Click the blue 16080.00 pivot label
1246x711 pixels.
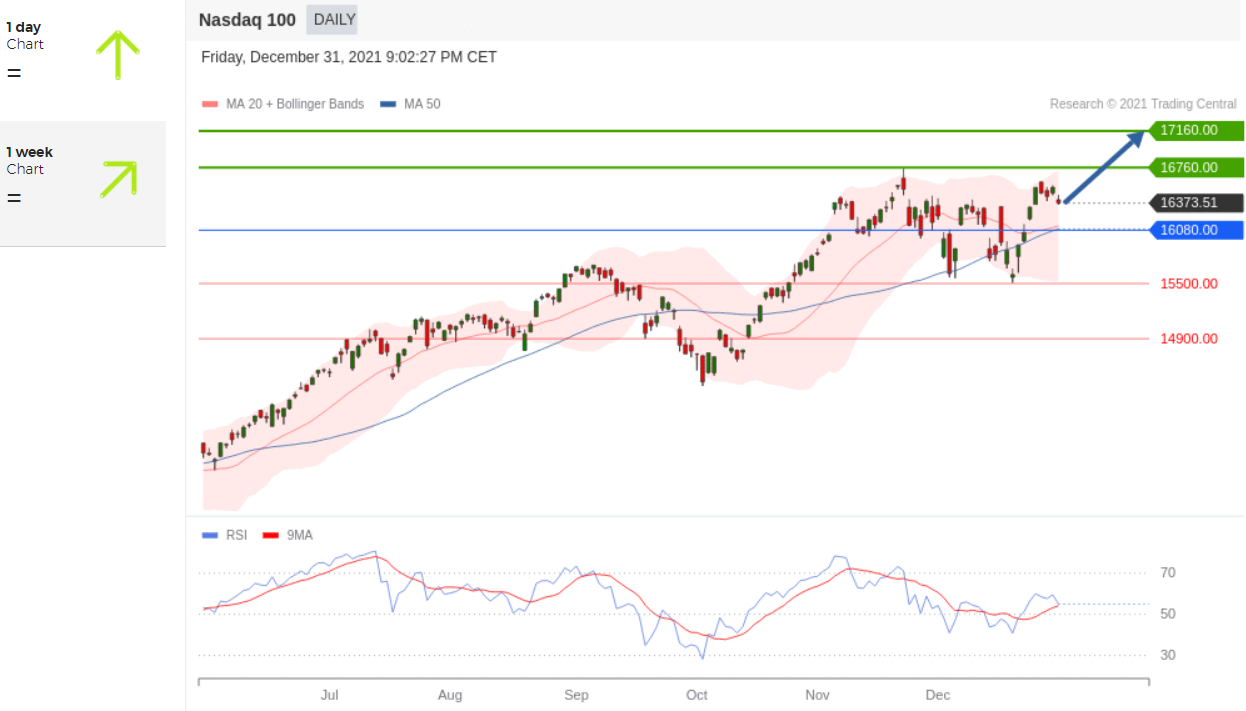[1194, 230]
